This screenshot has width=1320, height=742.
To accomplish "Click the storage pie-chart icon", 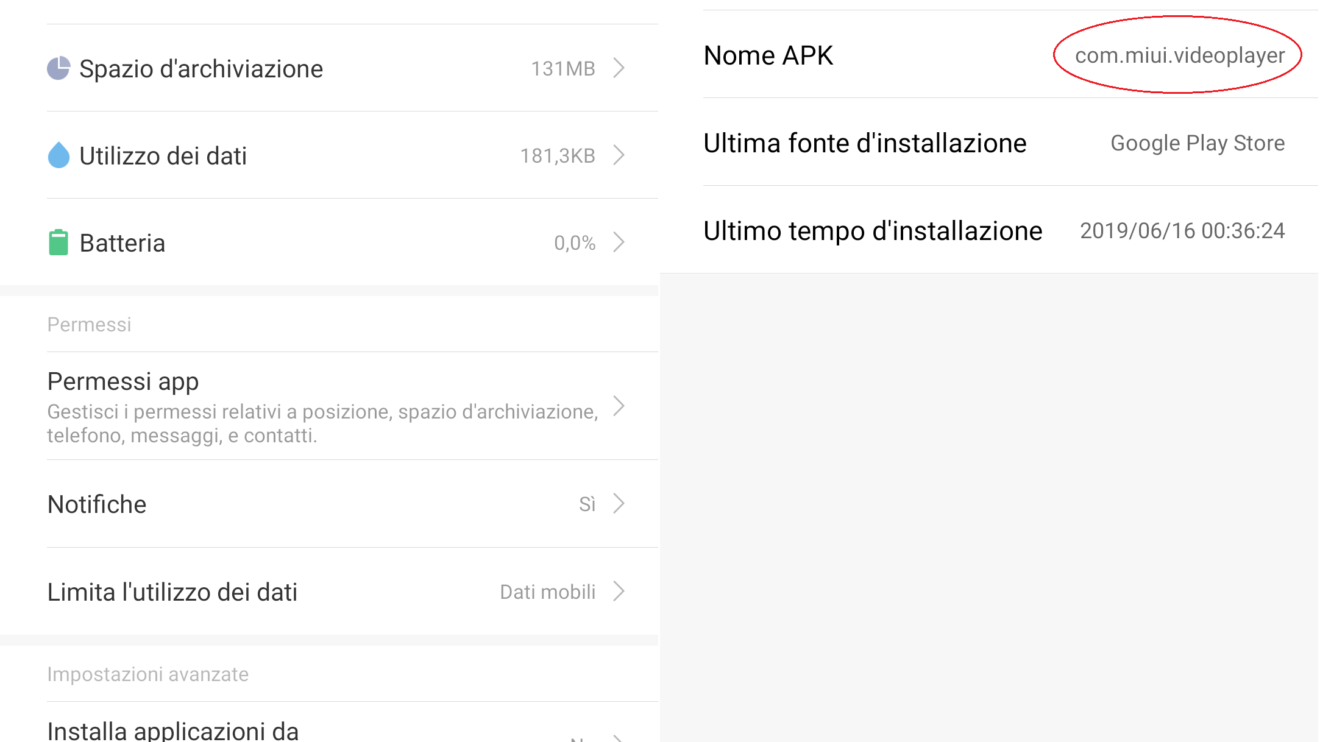I will point(58,68).
